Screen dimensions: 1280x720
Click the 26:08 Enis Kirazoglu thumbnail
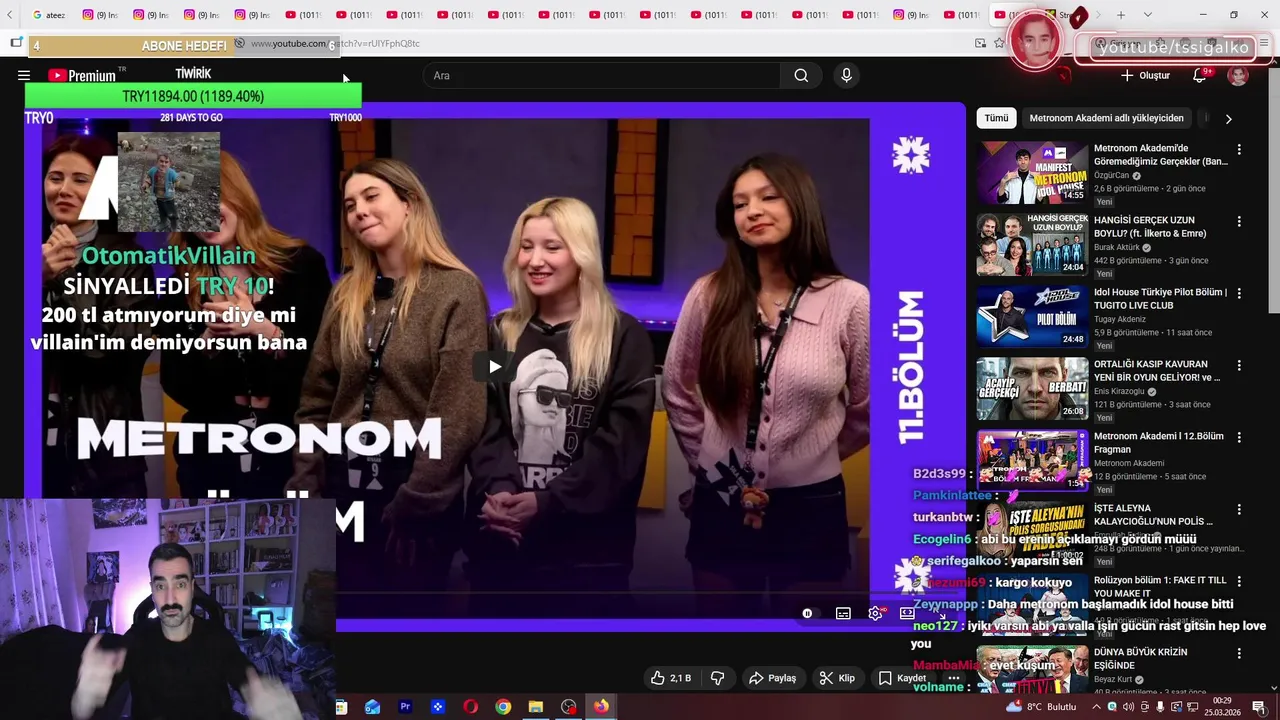pos(1032,389)
